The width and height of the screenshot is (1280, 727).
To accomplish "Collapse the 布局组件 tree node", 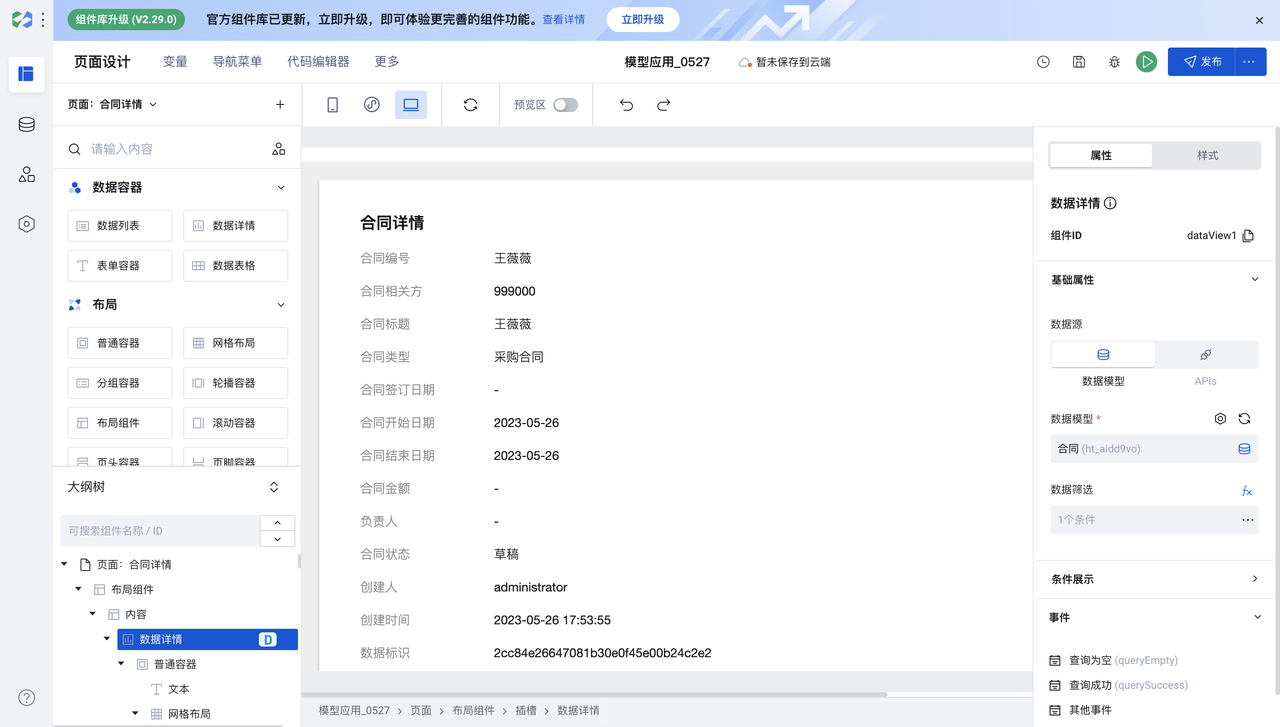I will point(79,589).
